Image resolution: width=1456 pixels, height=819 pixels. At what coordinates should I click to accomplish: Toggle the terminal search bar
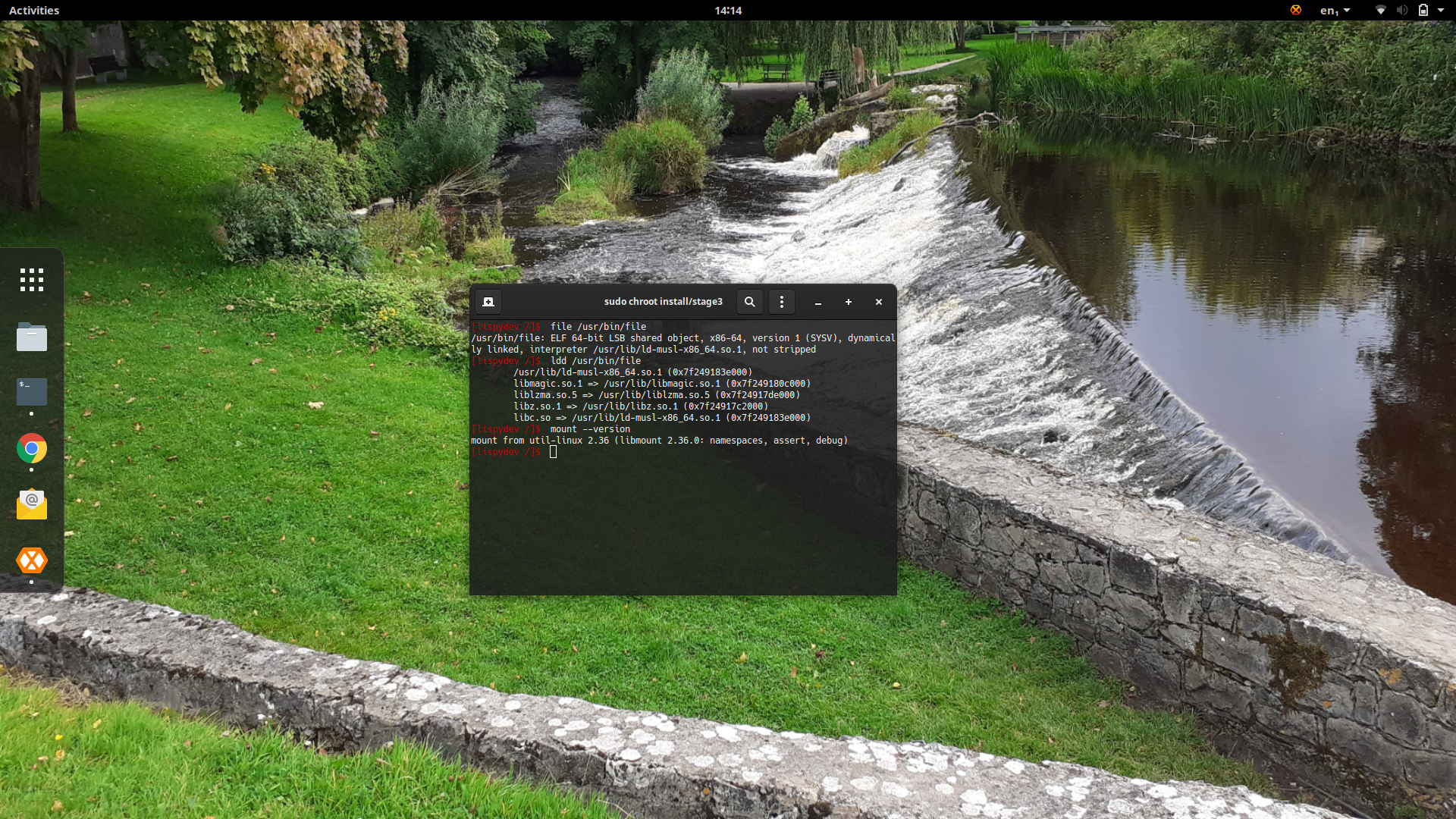click(x=749, y=301)
